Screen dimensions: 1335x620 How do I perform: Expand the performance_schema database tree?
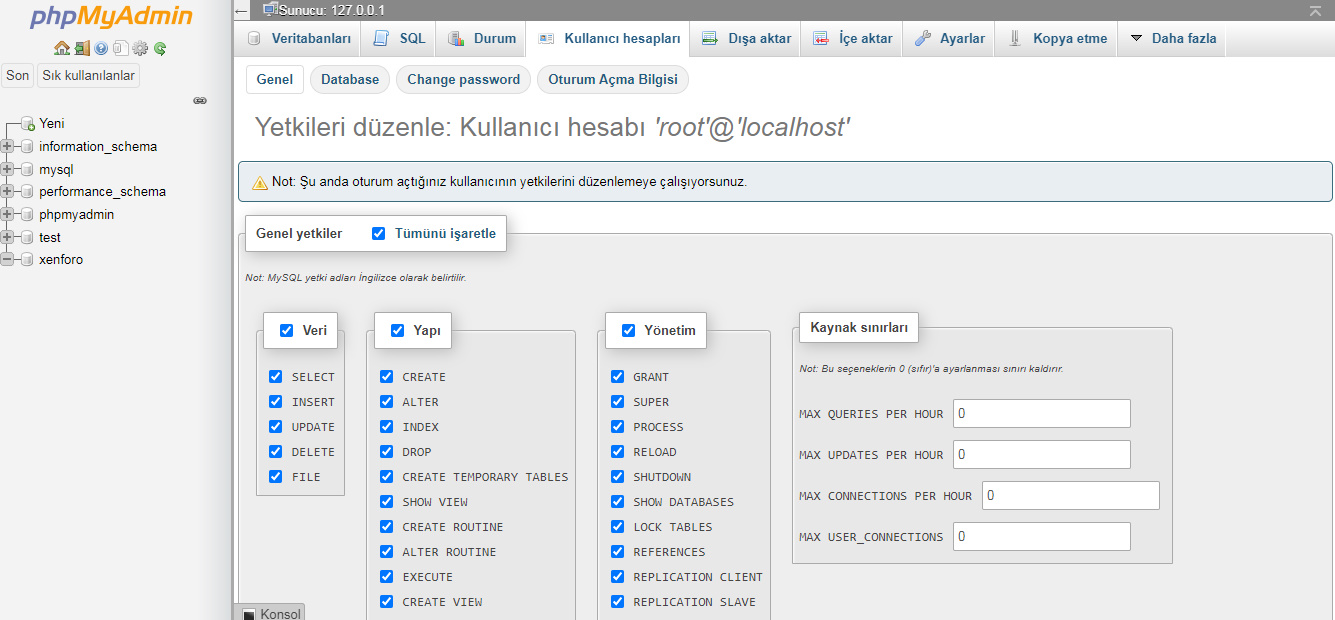(7, 192)
